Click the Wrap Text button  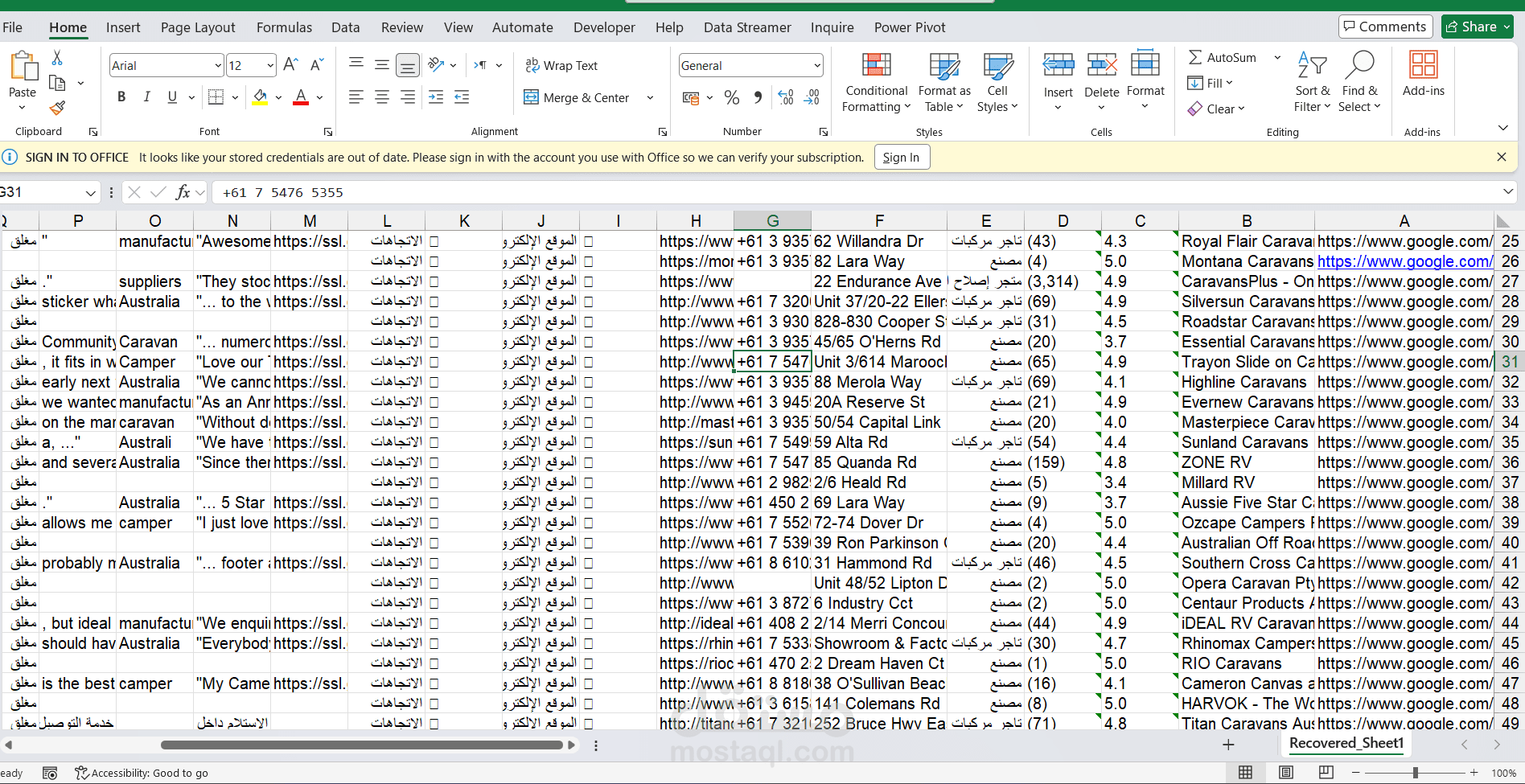[x=561, y=66]
